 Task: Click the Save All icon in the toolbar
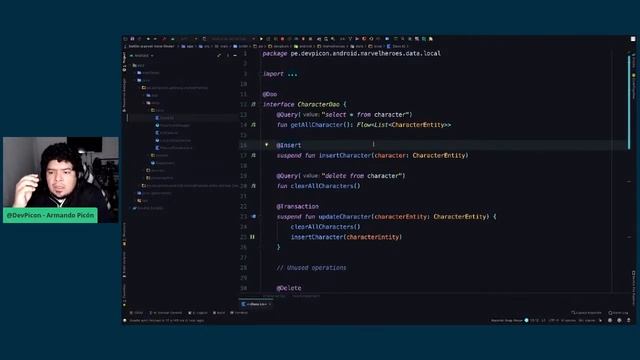[132, 39]
